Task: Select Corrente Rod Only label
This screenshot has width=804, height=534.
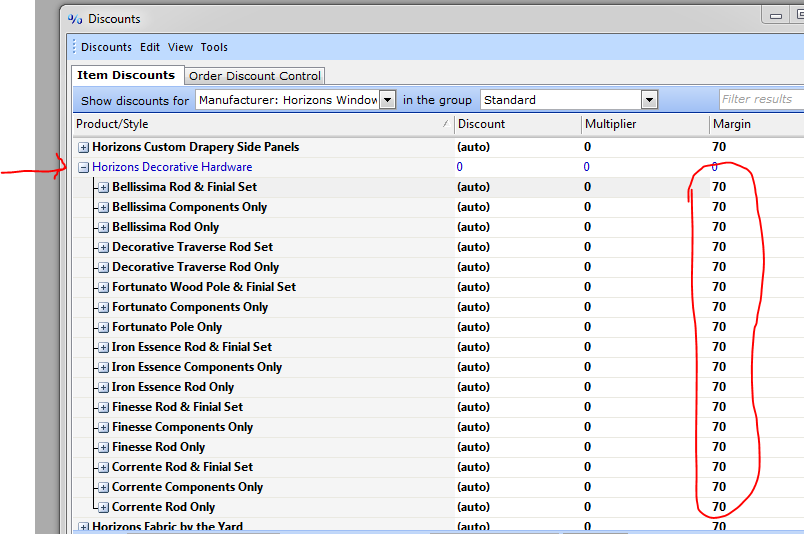Action: (164, 507)
